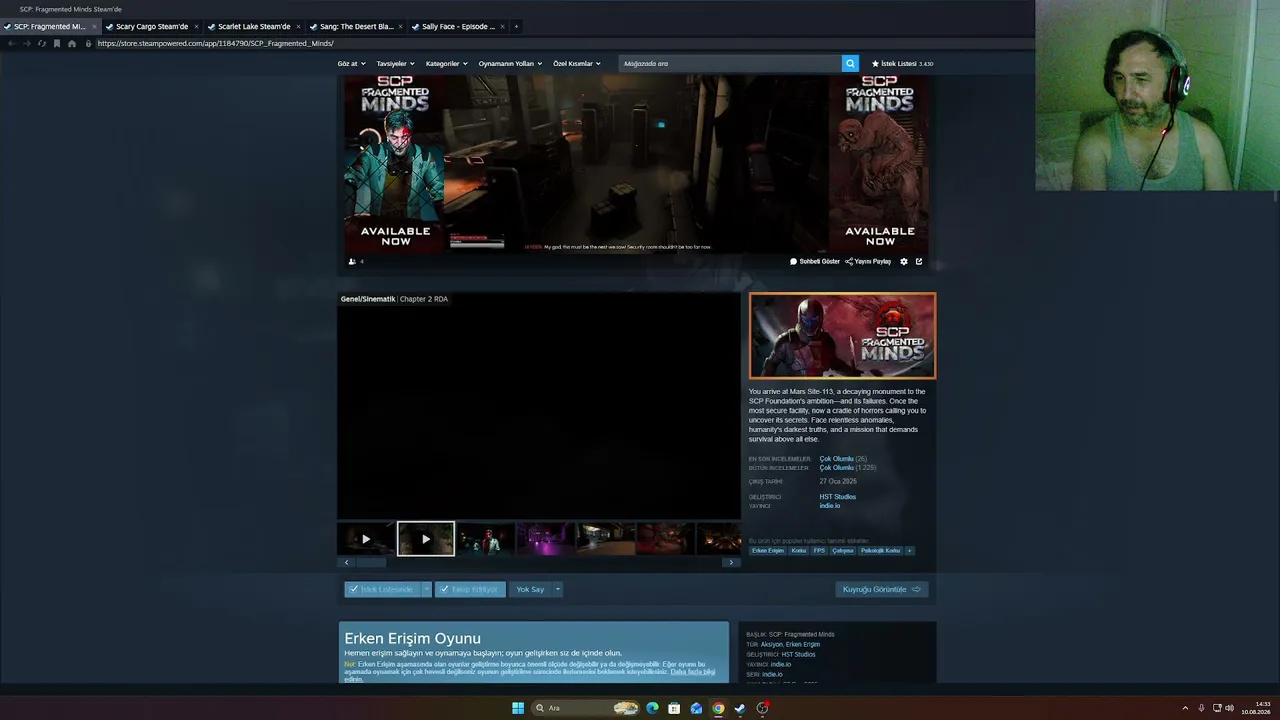Open the HST Studios developer link

(x=838, y=497)
